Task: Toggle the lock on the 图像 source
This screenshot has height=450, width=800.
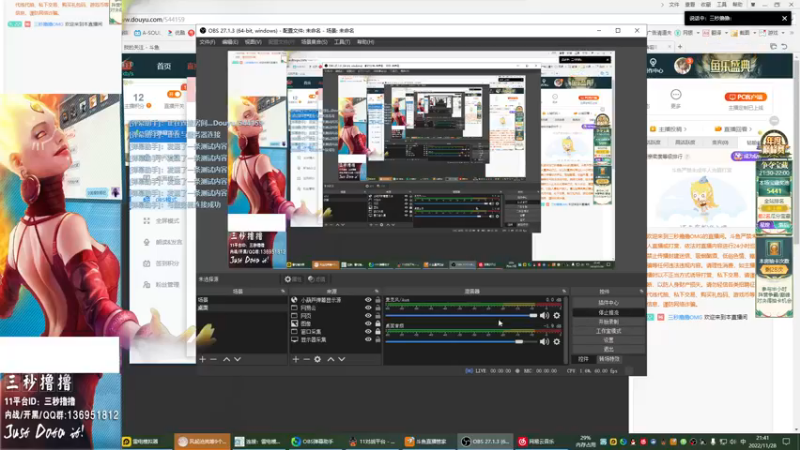Action: (378, 323)
